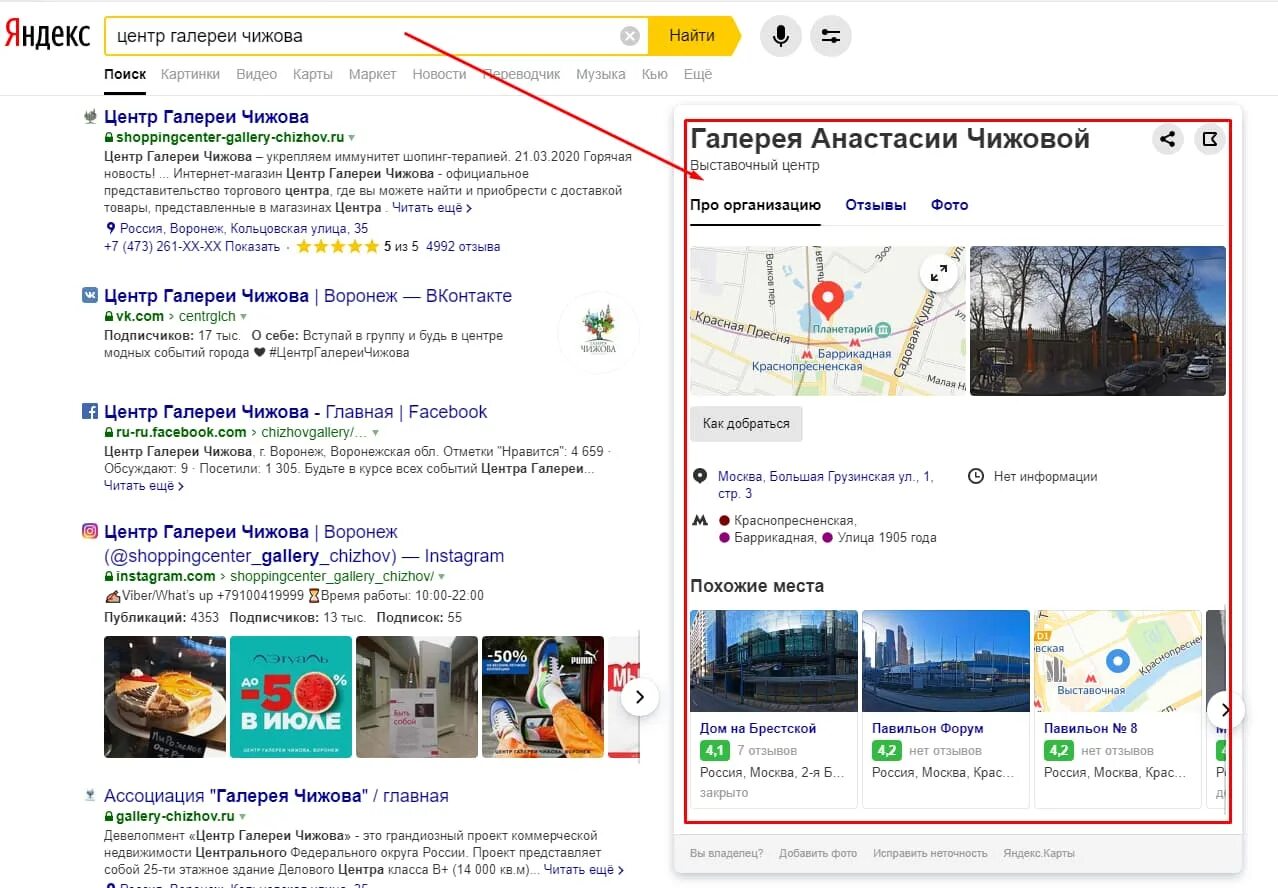Click the red location pin on the map

826,299
